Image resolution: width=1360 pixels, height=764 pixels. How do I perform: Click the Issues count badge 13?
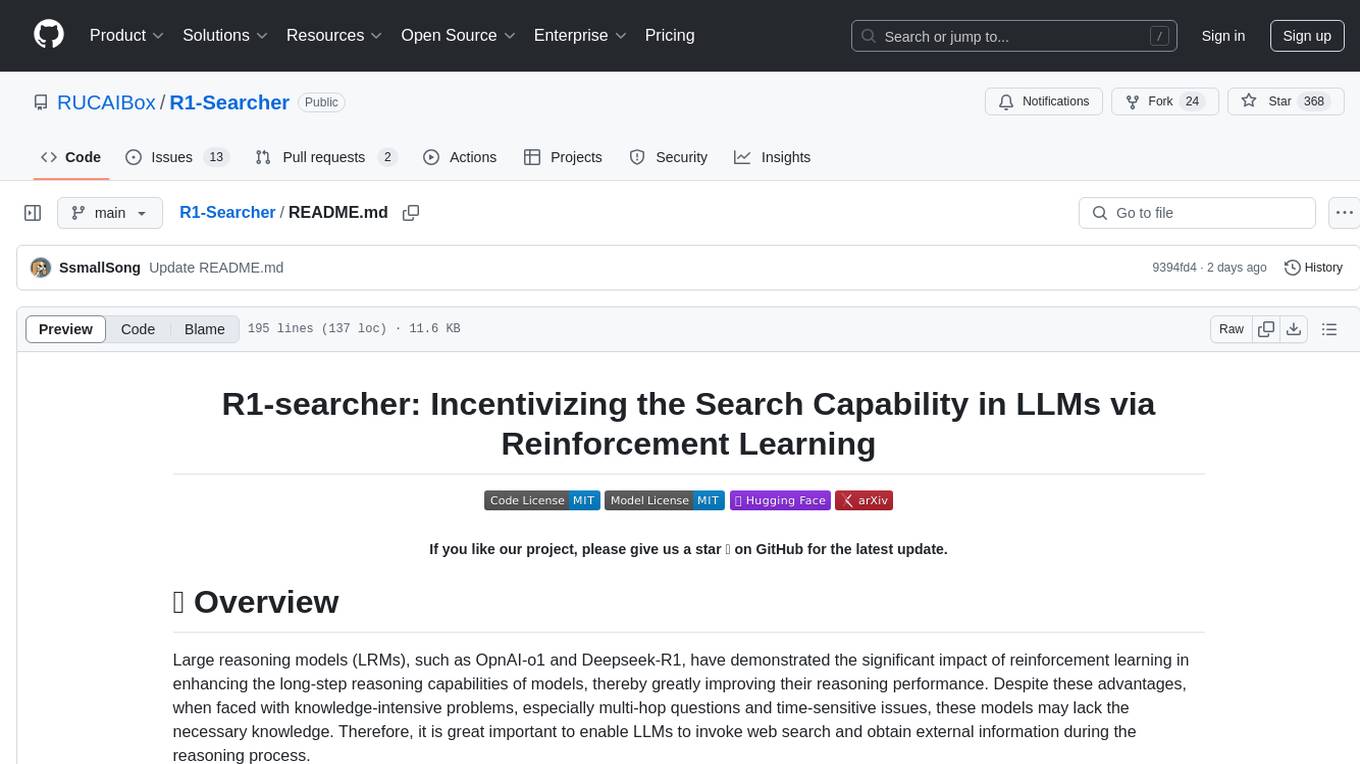pyautogui.click(x=215, y=157)
